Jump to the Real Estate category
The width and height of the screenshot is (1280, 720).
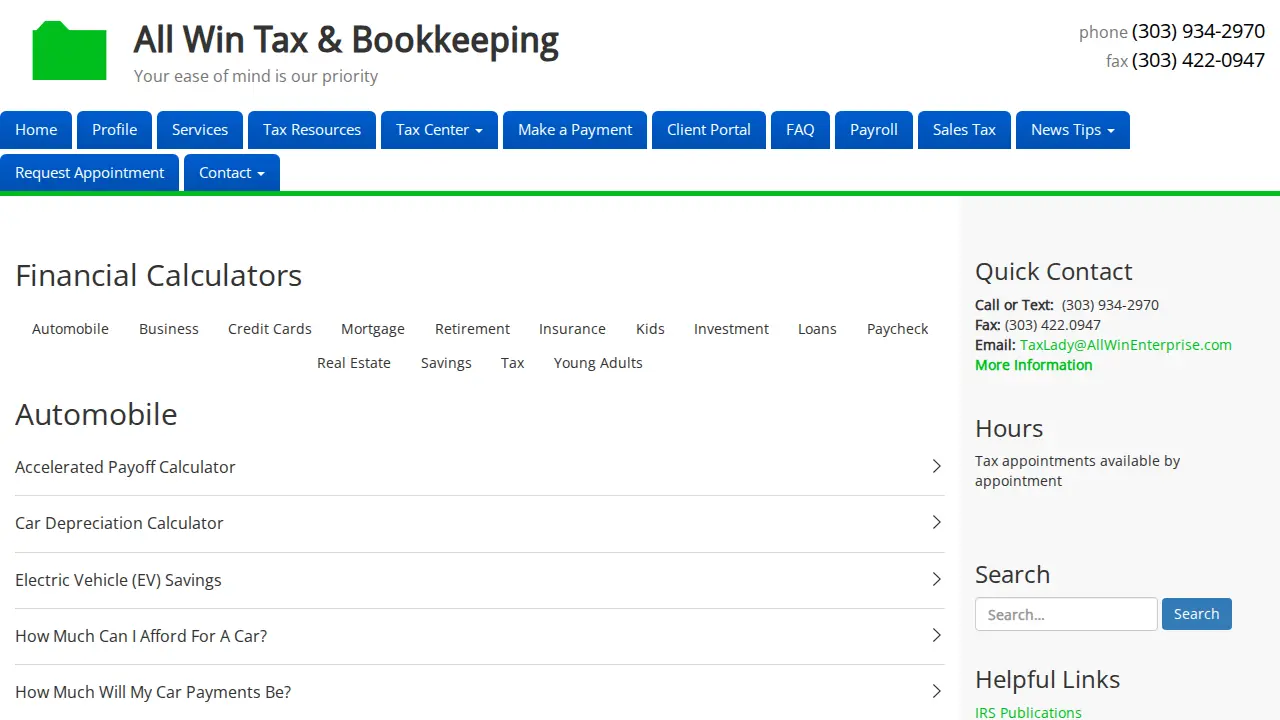tap(354, 363)
